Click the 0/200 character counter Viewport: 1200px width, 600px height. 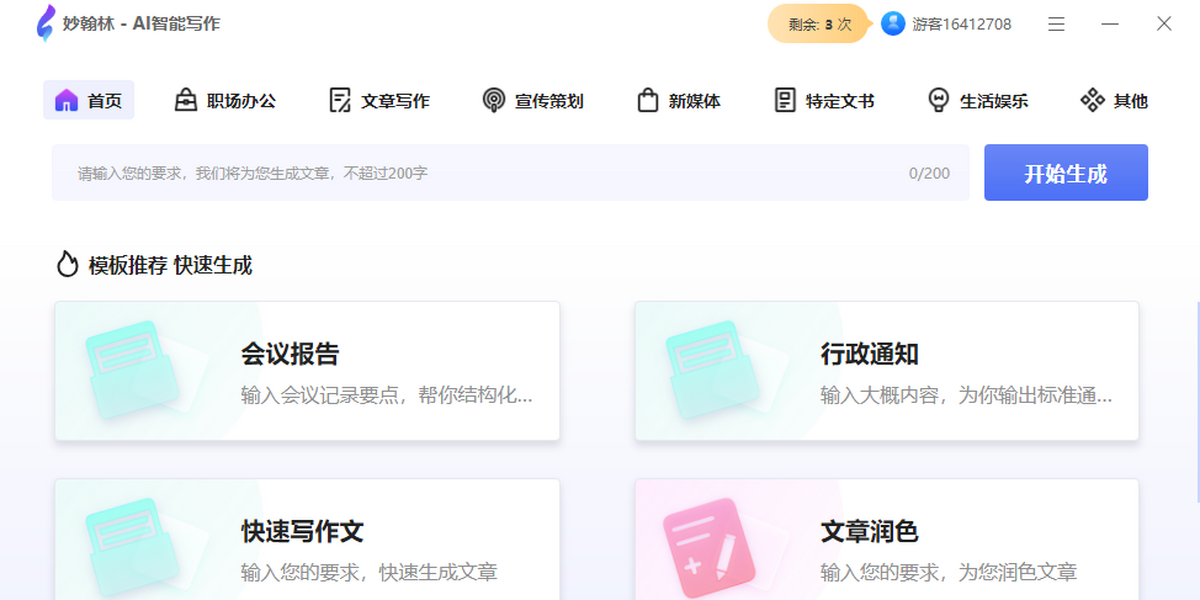tap(929, 173)
